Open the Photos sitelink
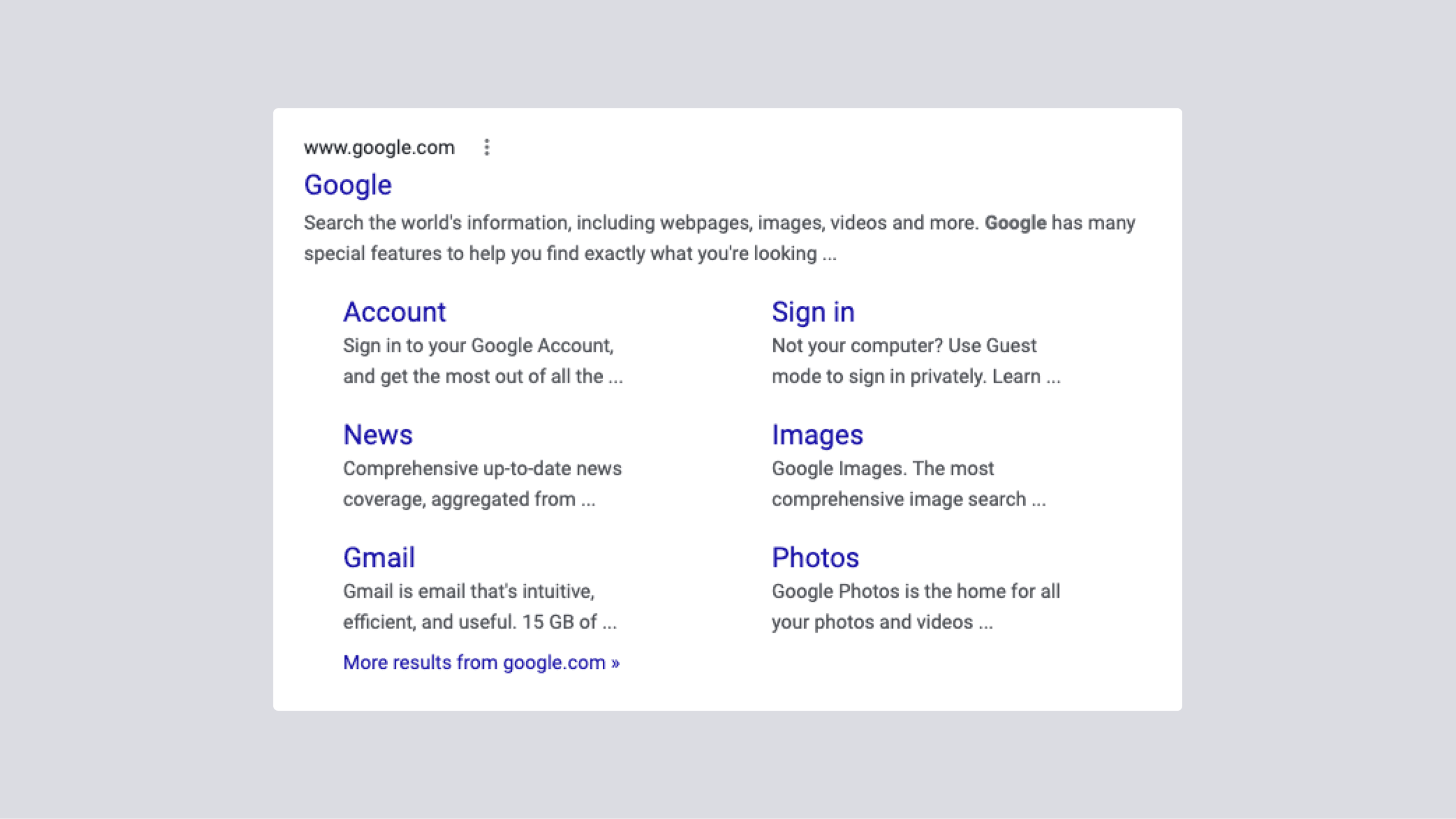Viewport: 1456px width, 819px height. click(x=815, y=558)
